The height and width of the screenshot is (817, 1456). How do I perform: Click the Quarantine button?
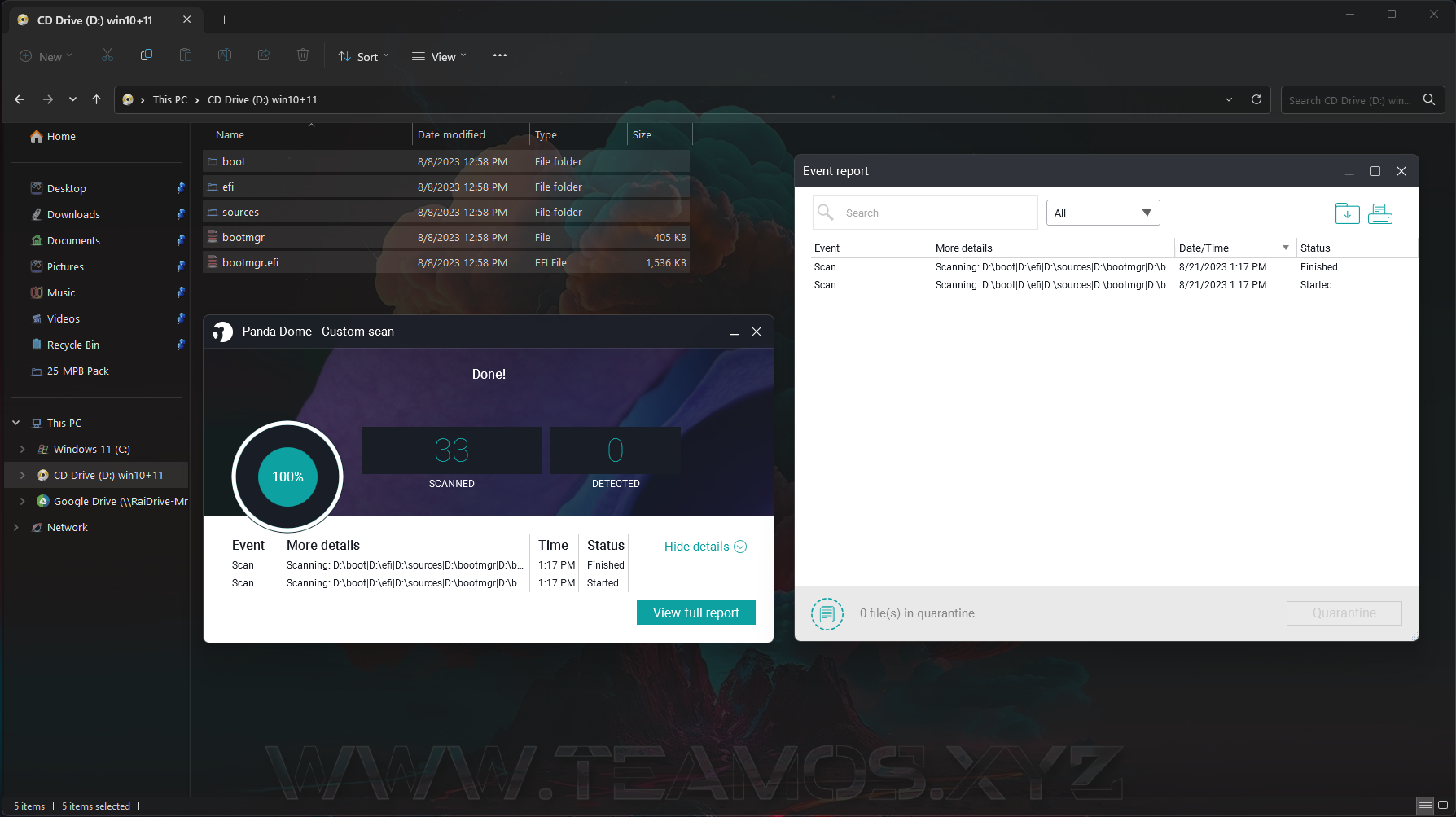[1344, 613]
